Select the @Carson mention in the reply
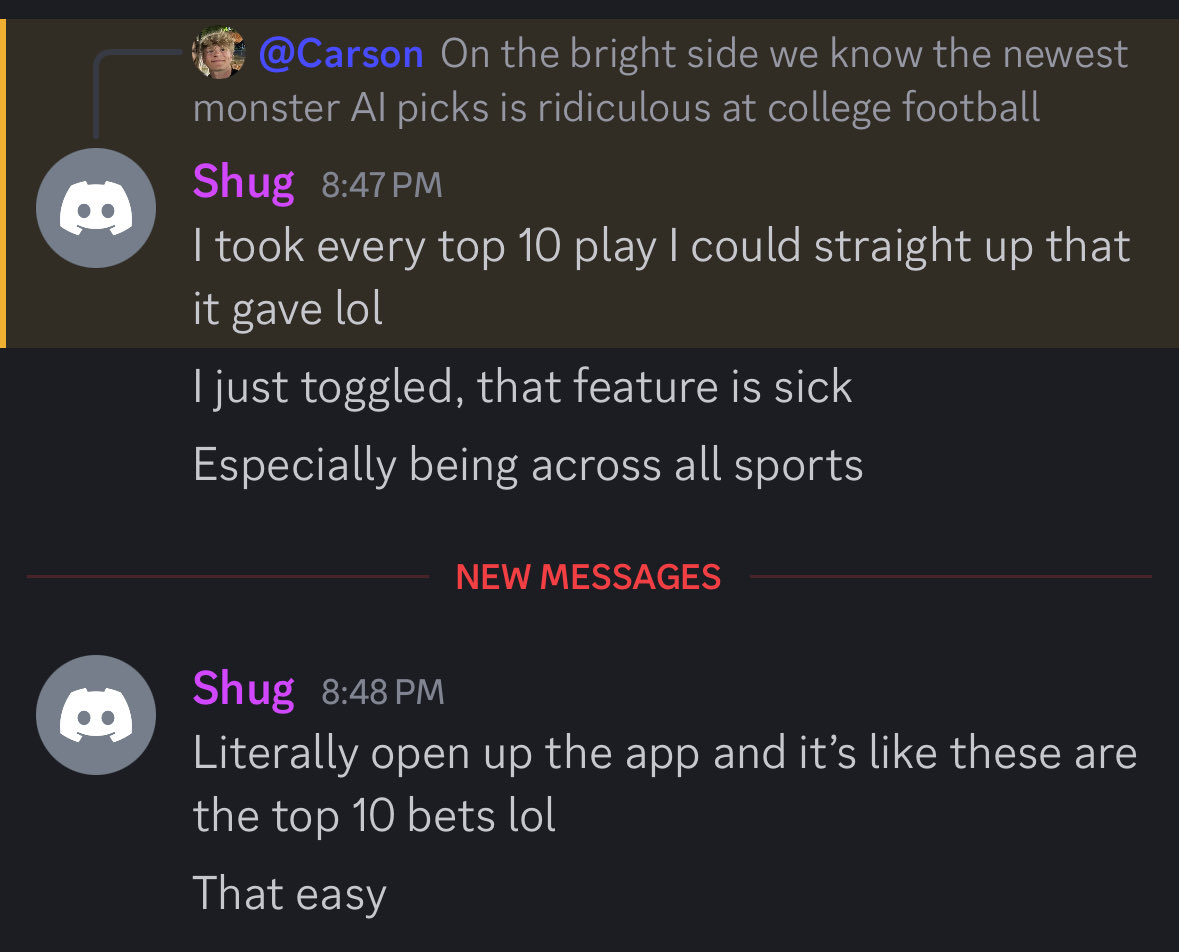This screenshot has height=952, width=1179. [341, 54]
